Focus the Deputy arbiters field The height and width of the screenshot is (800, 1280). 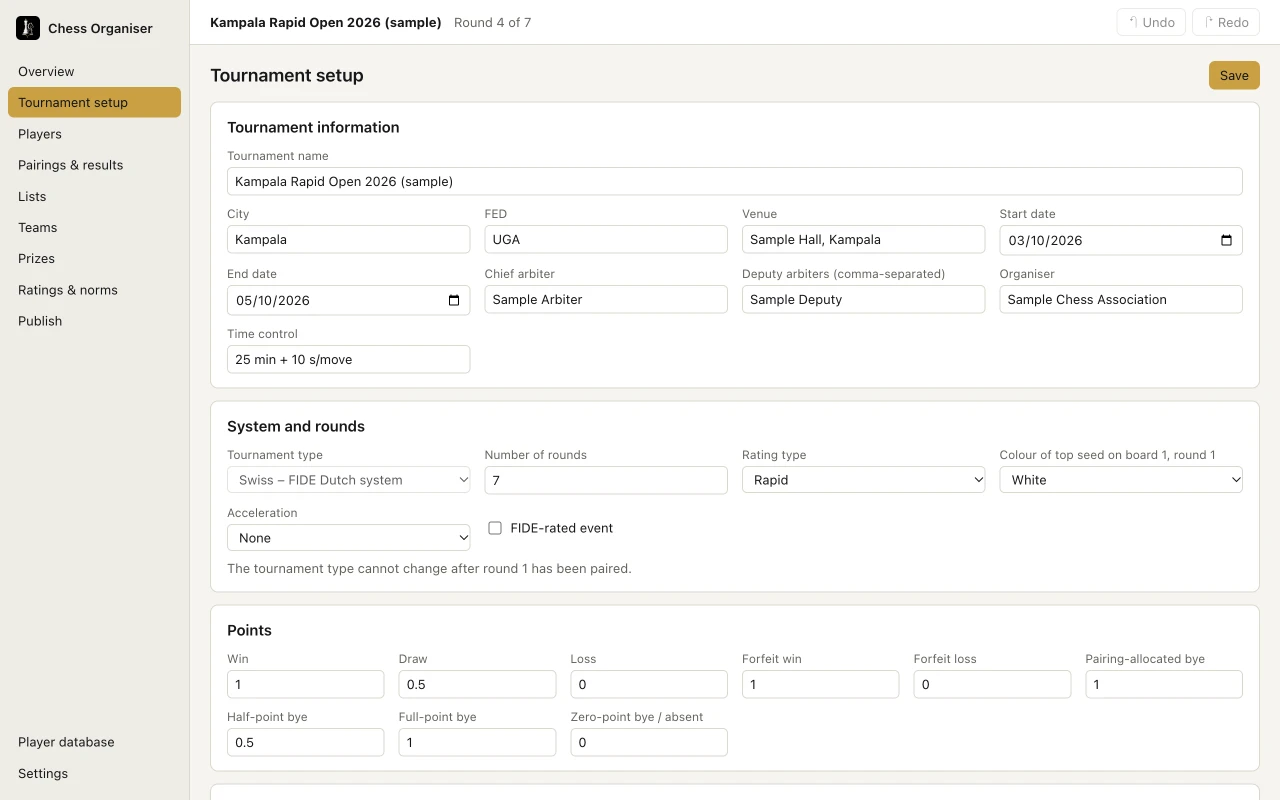(864, 299)
